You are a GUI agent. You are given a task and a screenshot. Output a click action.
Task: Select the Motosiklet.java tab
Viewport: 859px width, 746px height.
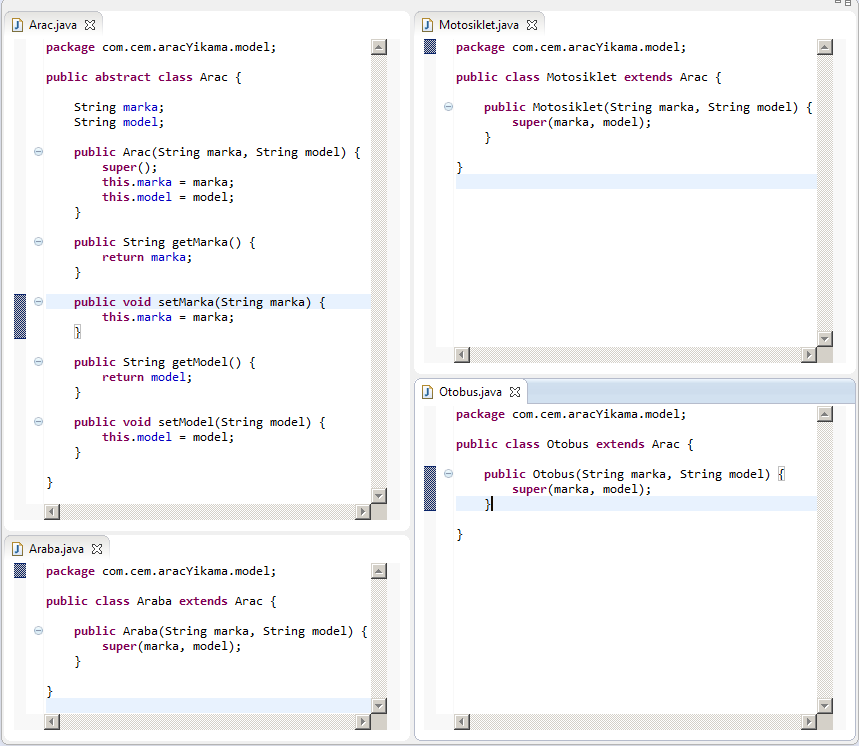pyautogui.click(x=478, y=24)
